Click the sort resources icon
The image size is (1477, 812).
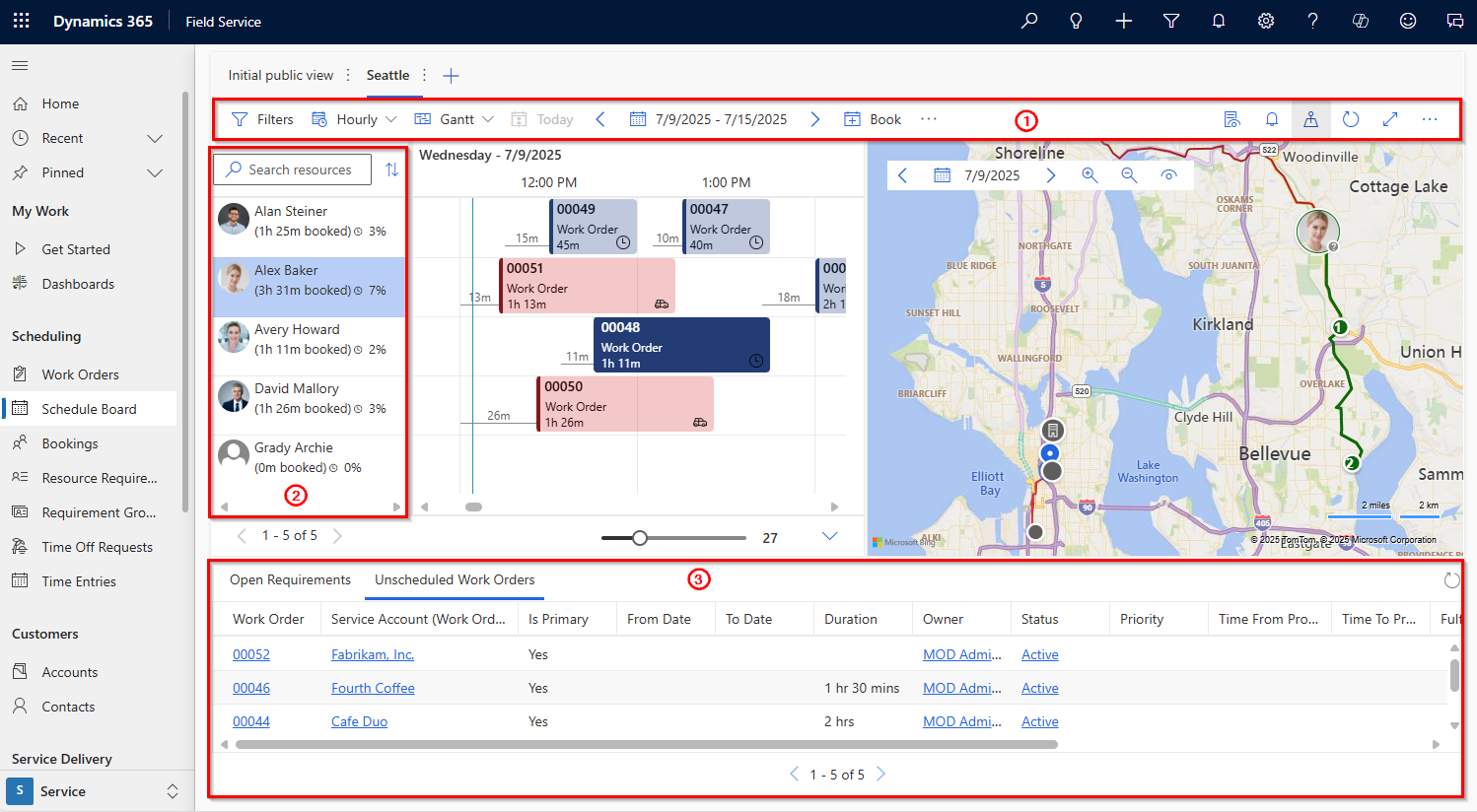[391, 169]
